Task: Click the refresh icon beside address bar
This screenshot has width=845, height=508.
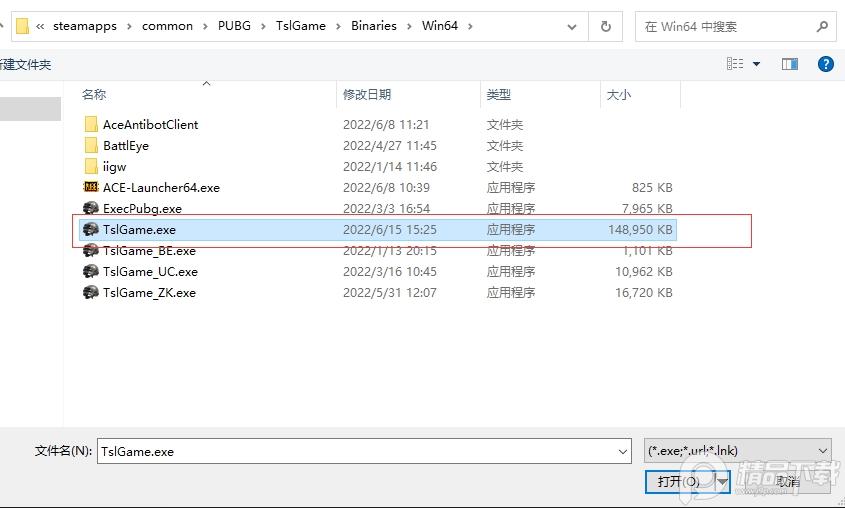Action: click(x=606, y=26)
